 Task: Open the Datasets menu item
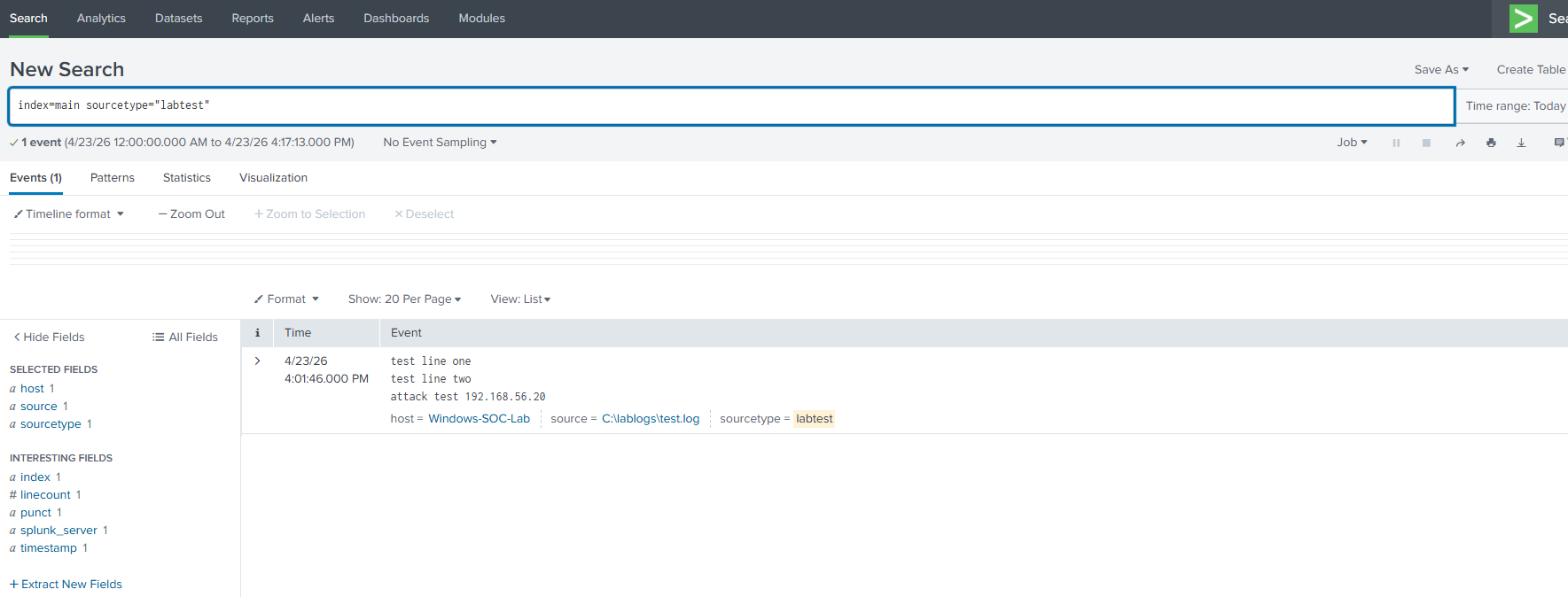[178, 19]
